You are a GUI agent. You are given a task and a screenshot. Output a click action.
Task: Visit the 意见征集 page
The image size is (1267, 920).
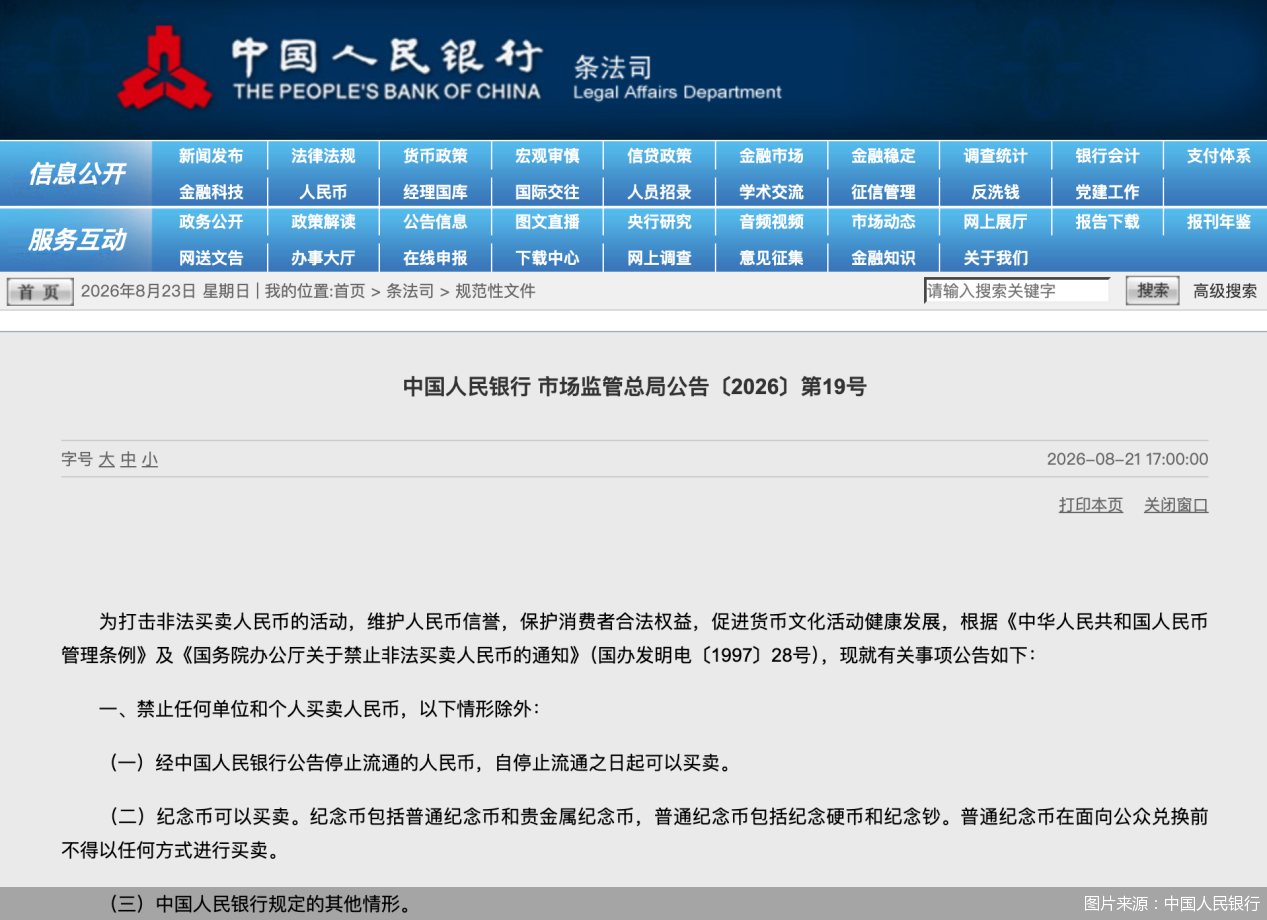click(771, 258)
